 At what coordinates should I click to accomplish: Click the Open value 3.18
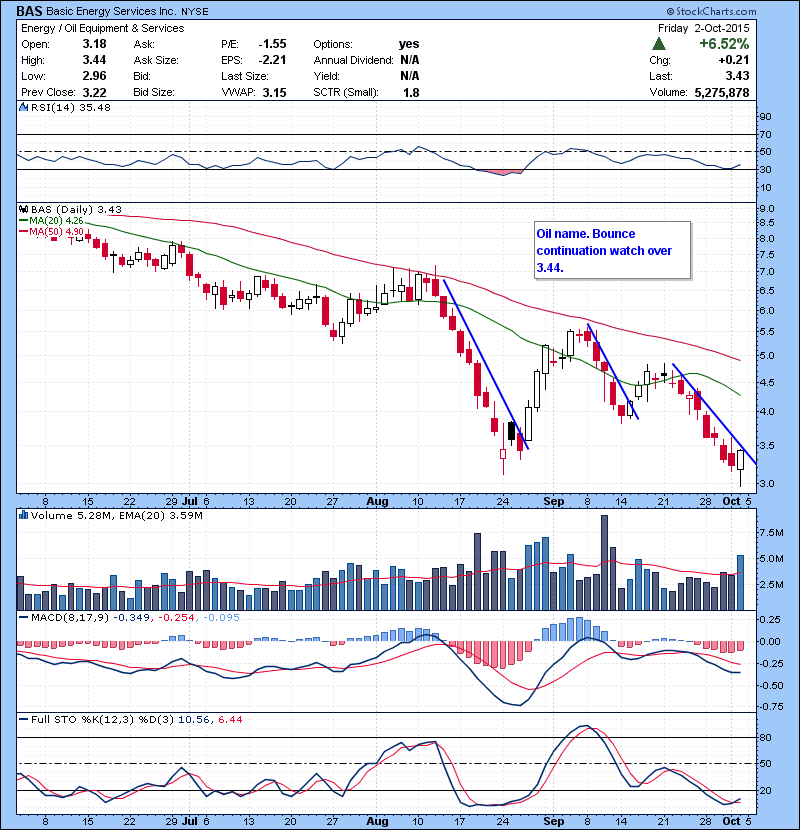click(x=94, y=44)
